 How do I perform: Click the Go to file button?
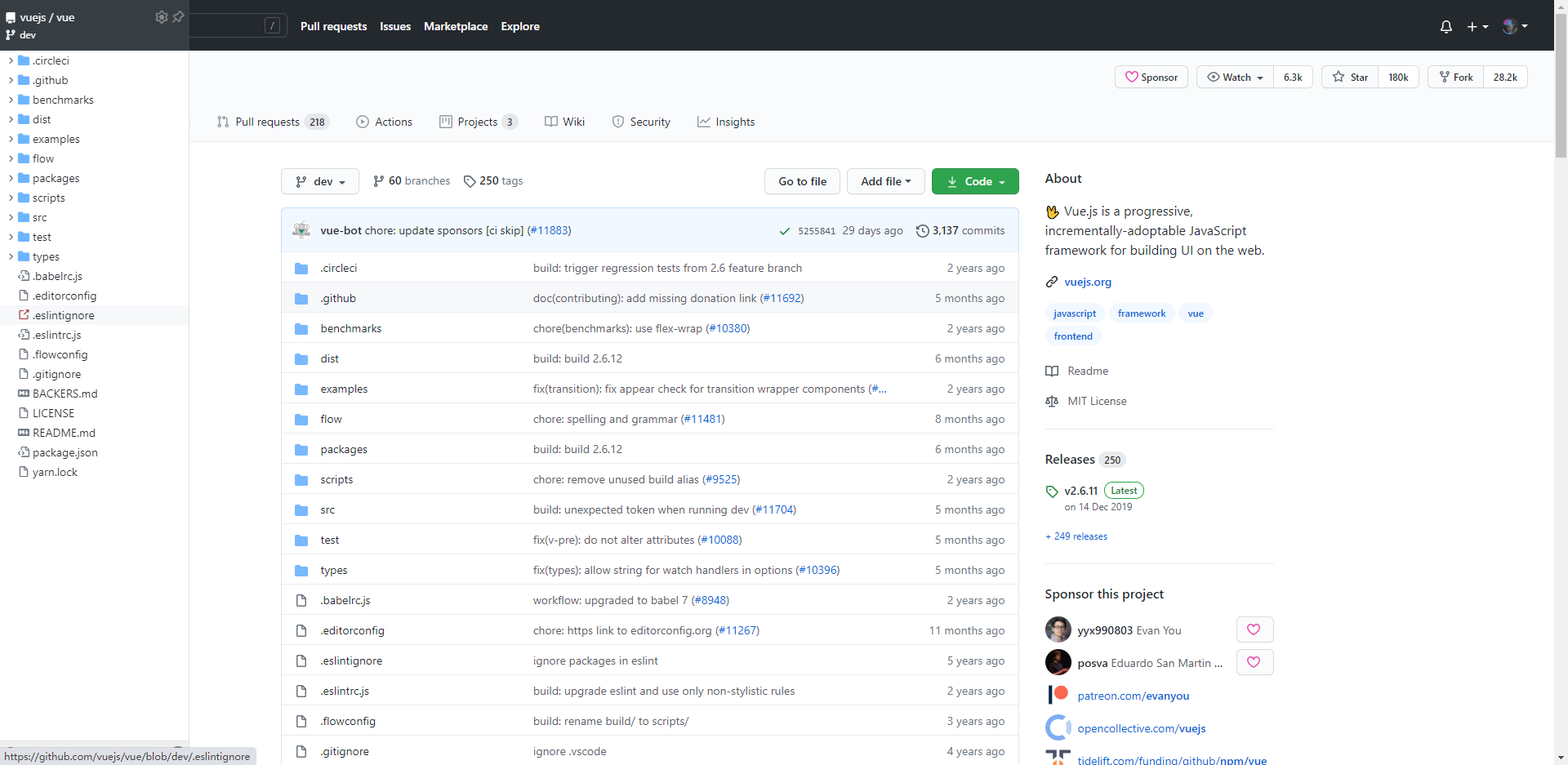[x=803, y=181]
